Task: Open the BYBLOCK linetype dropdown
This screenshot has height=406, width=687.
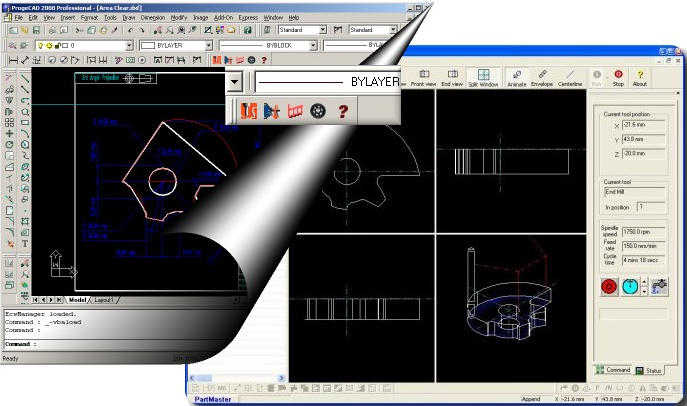Action: click(x=313, y=45)
